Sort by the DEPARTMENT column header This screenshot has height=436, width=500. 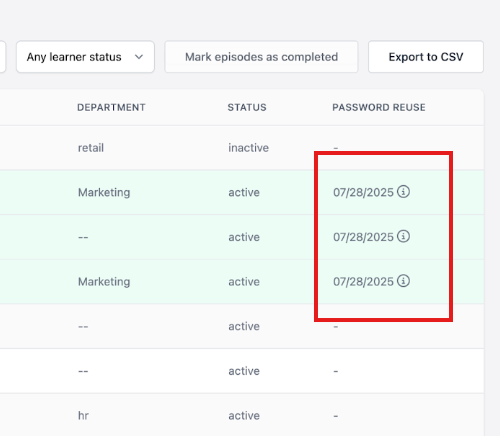(x=111, y=107)
